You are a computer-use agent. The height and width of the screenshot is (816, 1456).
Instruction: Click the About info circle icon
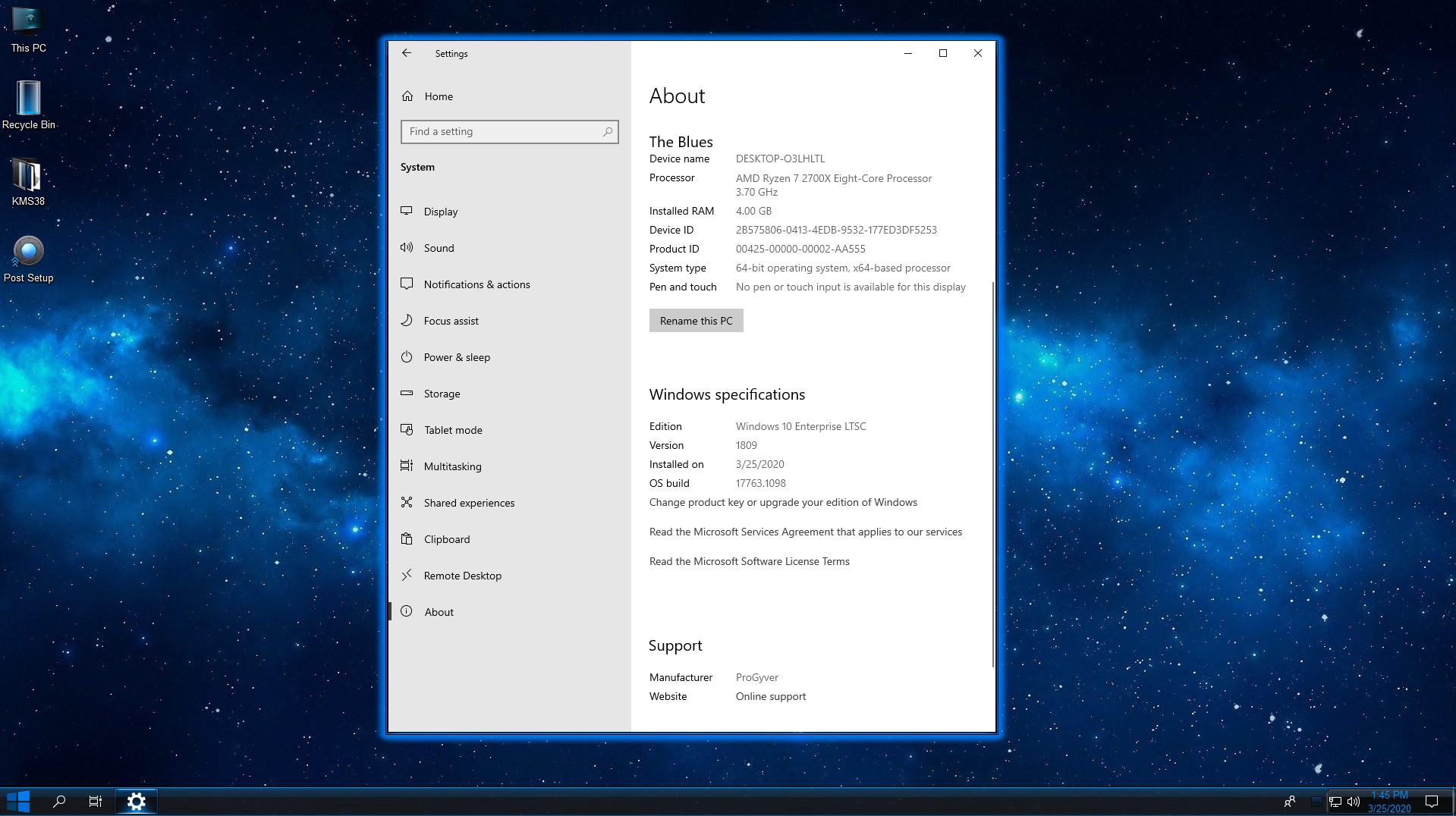(407, 611)
